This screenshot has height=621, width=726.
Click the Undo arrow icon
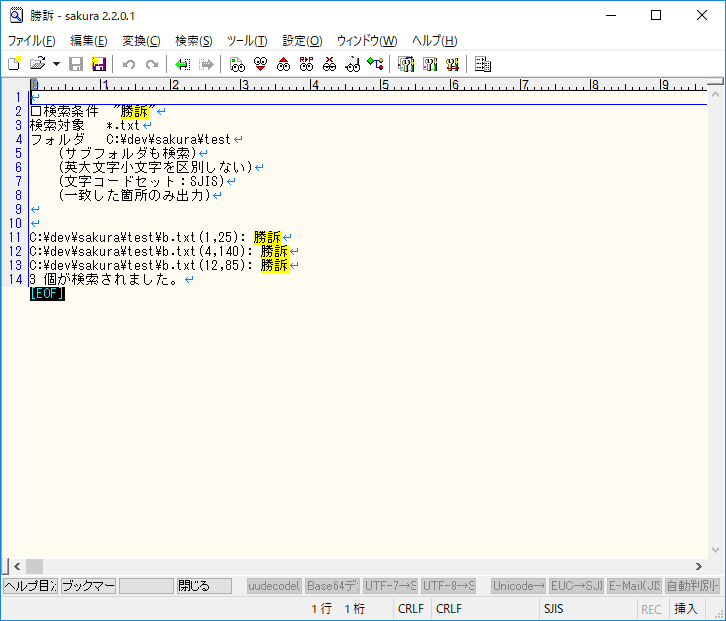coord(128,64)
